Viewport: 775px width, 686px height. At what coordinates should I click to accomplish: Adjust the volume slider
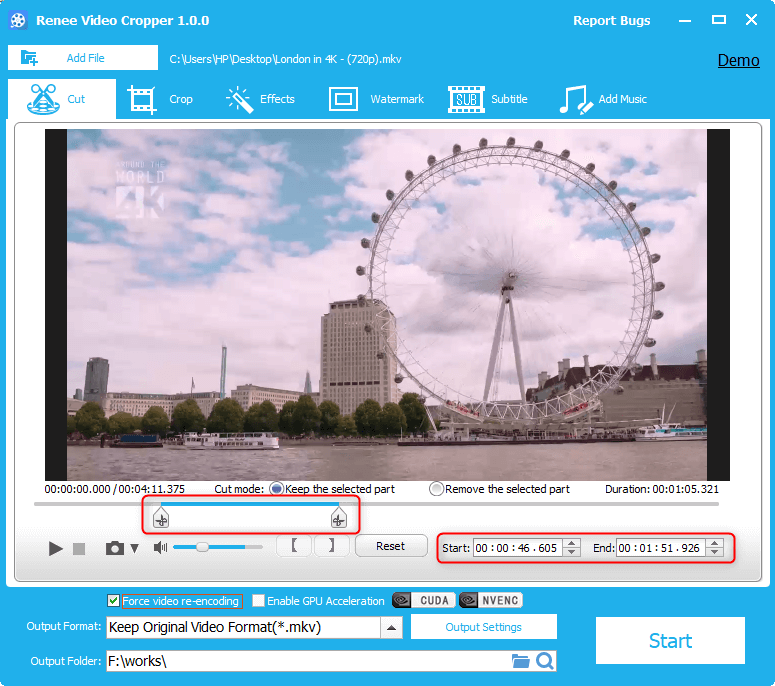pyautogui.click(x=203, y=547)
